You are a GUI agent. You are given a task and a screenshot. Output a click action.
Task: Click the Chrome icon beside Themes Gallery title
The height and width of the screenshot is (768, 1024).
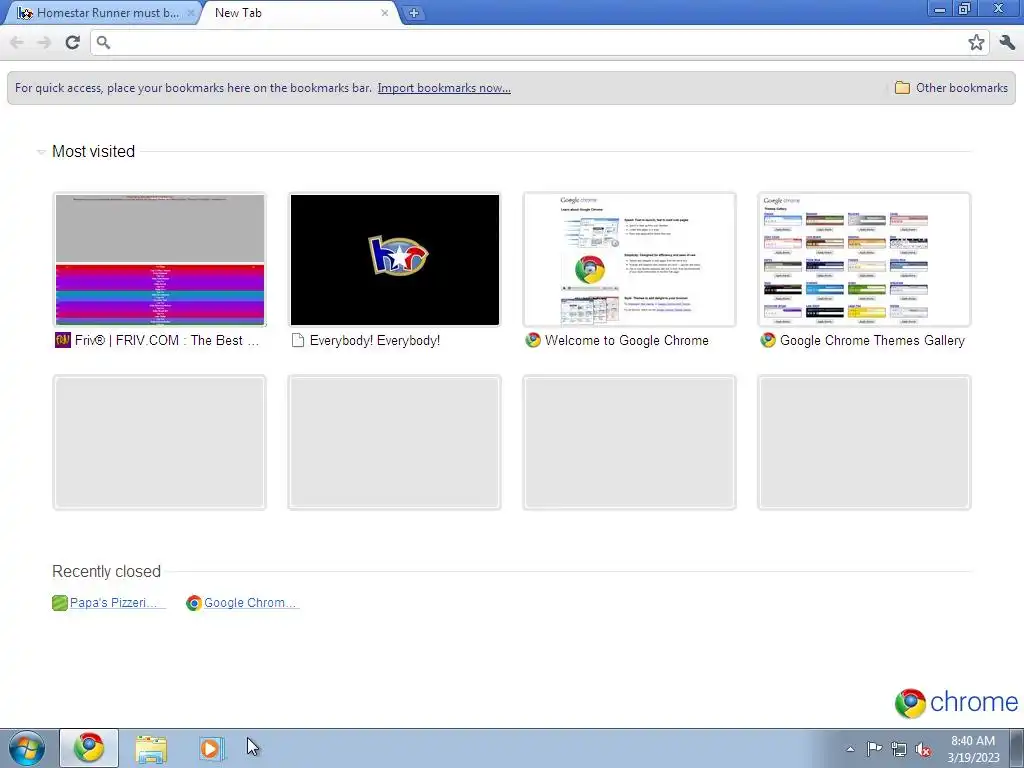[768, 340]
